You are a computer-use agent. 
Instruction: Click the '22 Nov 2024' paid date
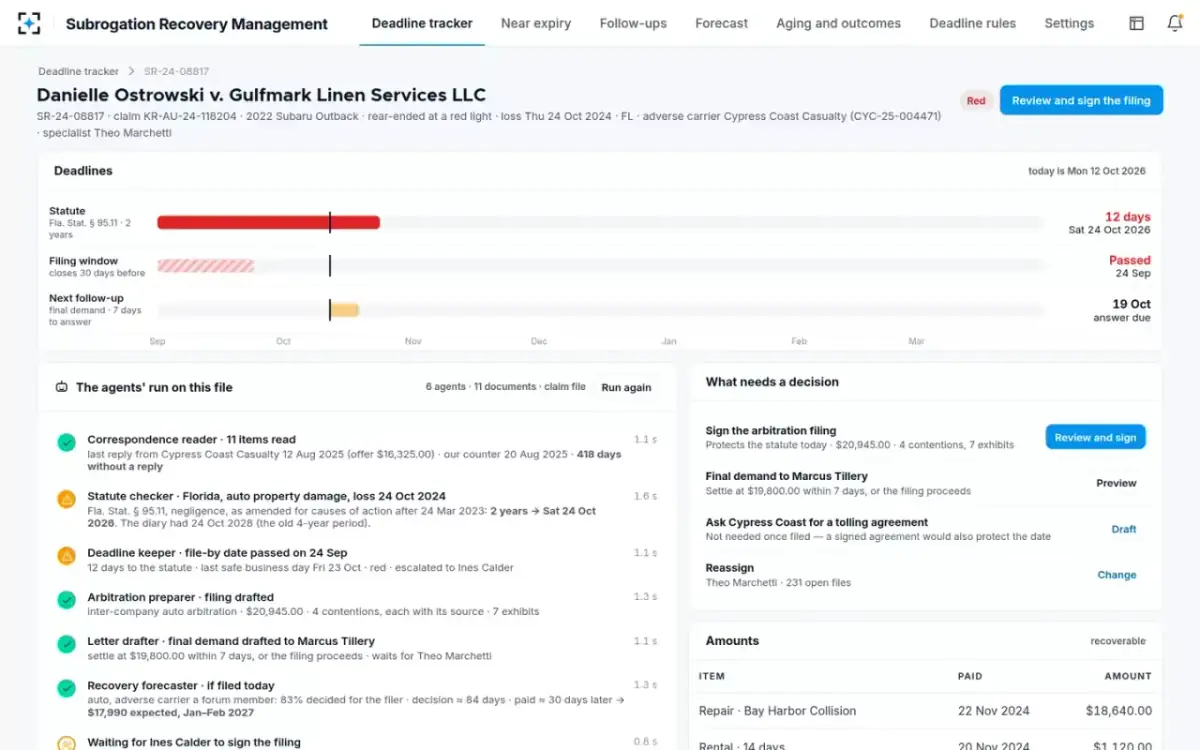coord(993,711)
